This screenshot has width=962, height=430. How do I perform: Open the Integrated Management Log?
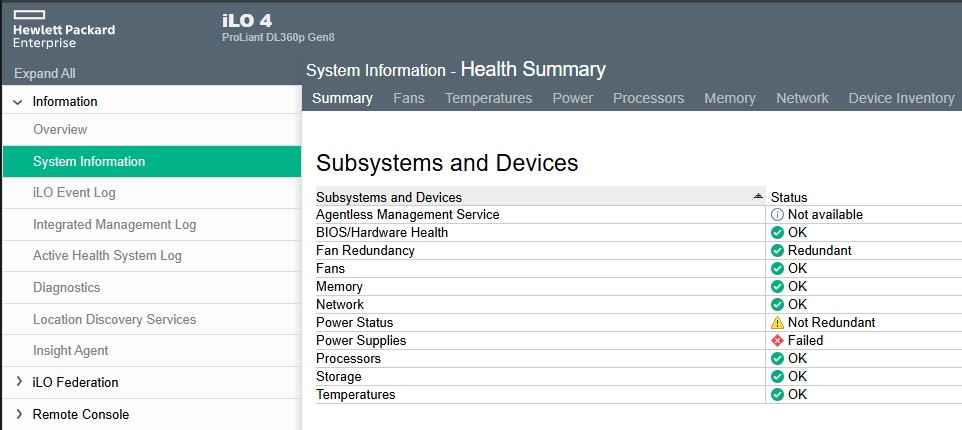[x=152, y=225]
